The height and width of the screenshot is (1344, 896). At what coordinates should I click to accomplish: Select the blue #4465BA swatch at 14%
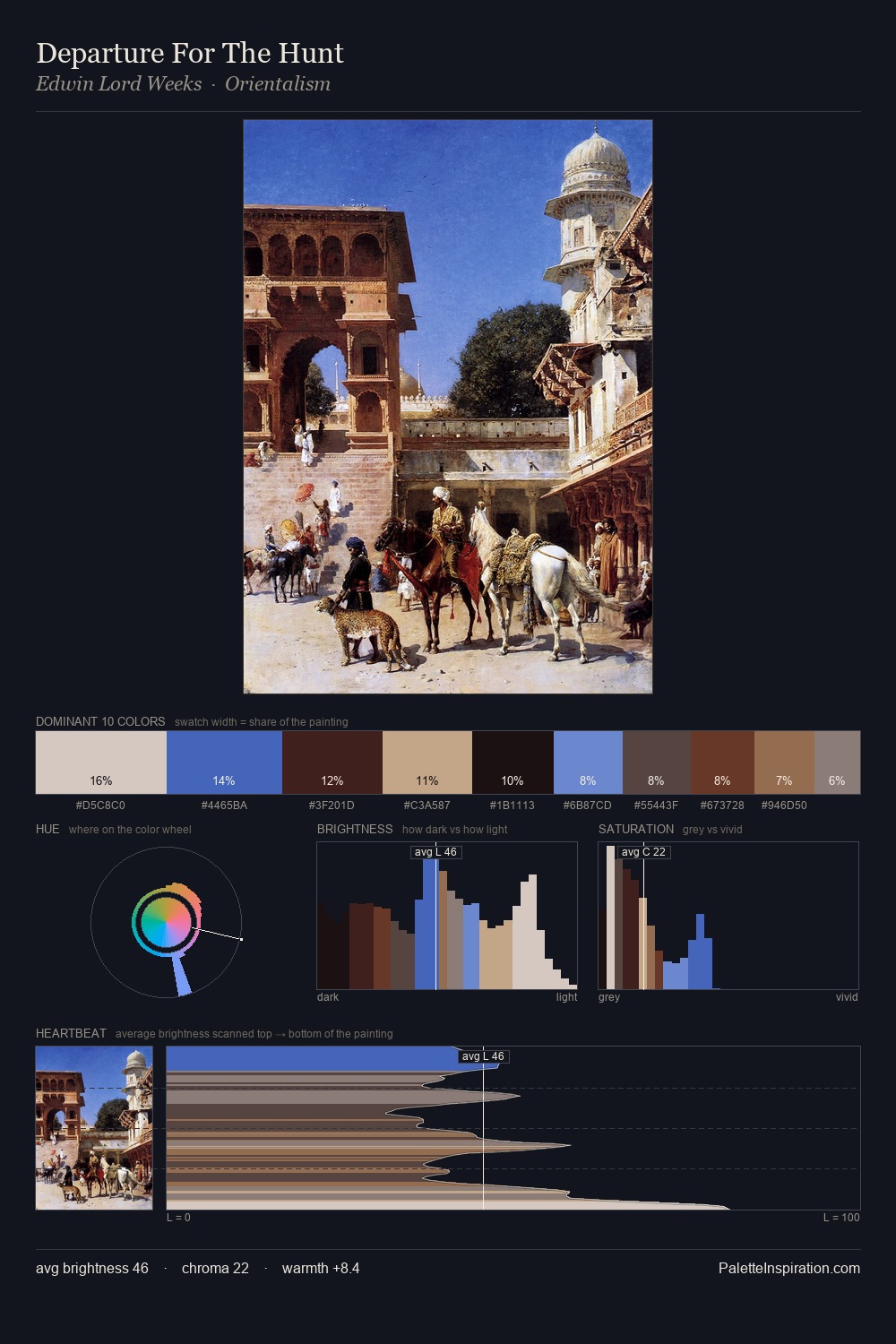224,762
